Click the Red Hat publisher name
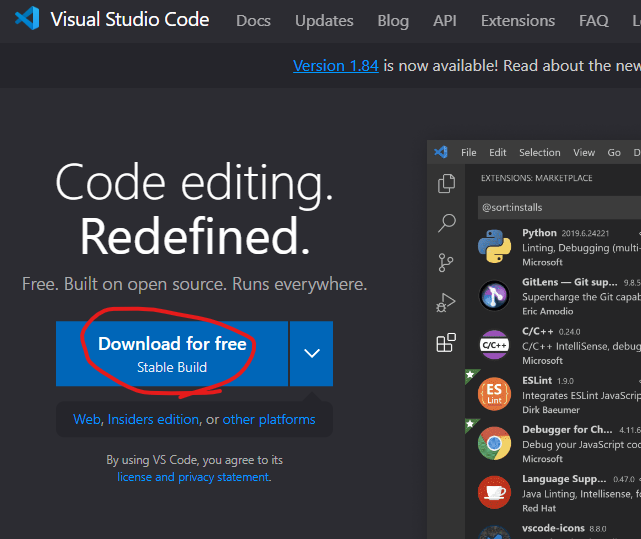641x539 pixels. (x=539, y=508)
